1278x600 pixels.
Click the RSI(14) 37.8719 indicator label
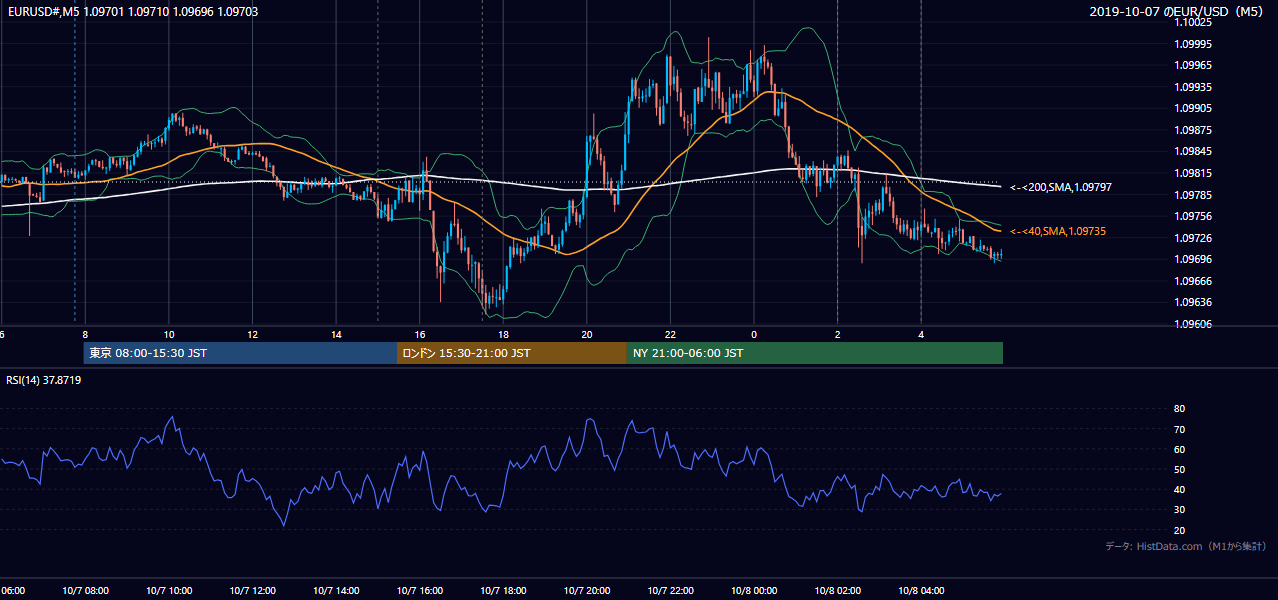[44, 380]
